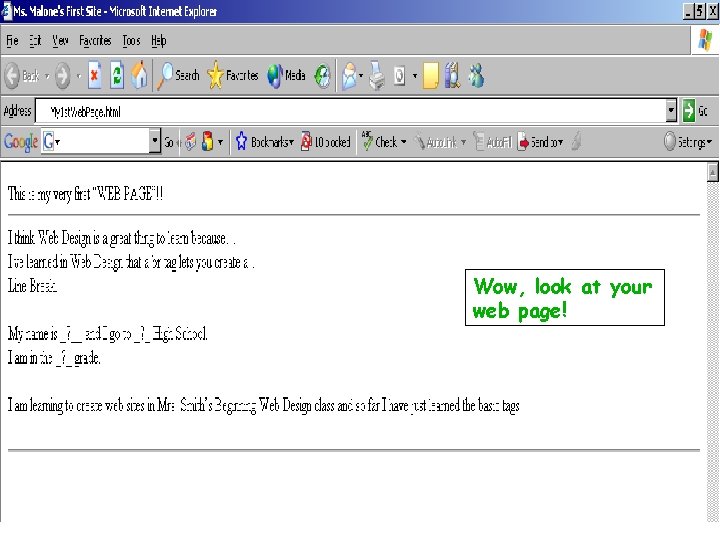Open the Check dropdown arrow

pos(404,142)
